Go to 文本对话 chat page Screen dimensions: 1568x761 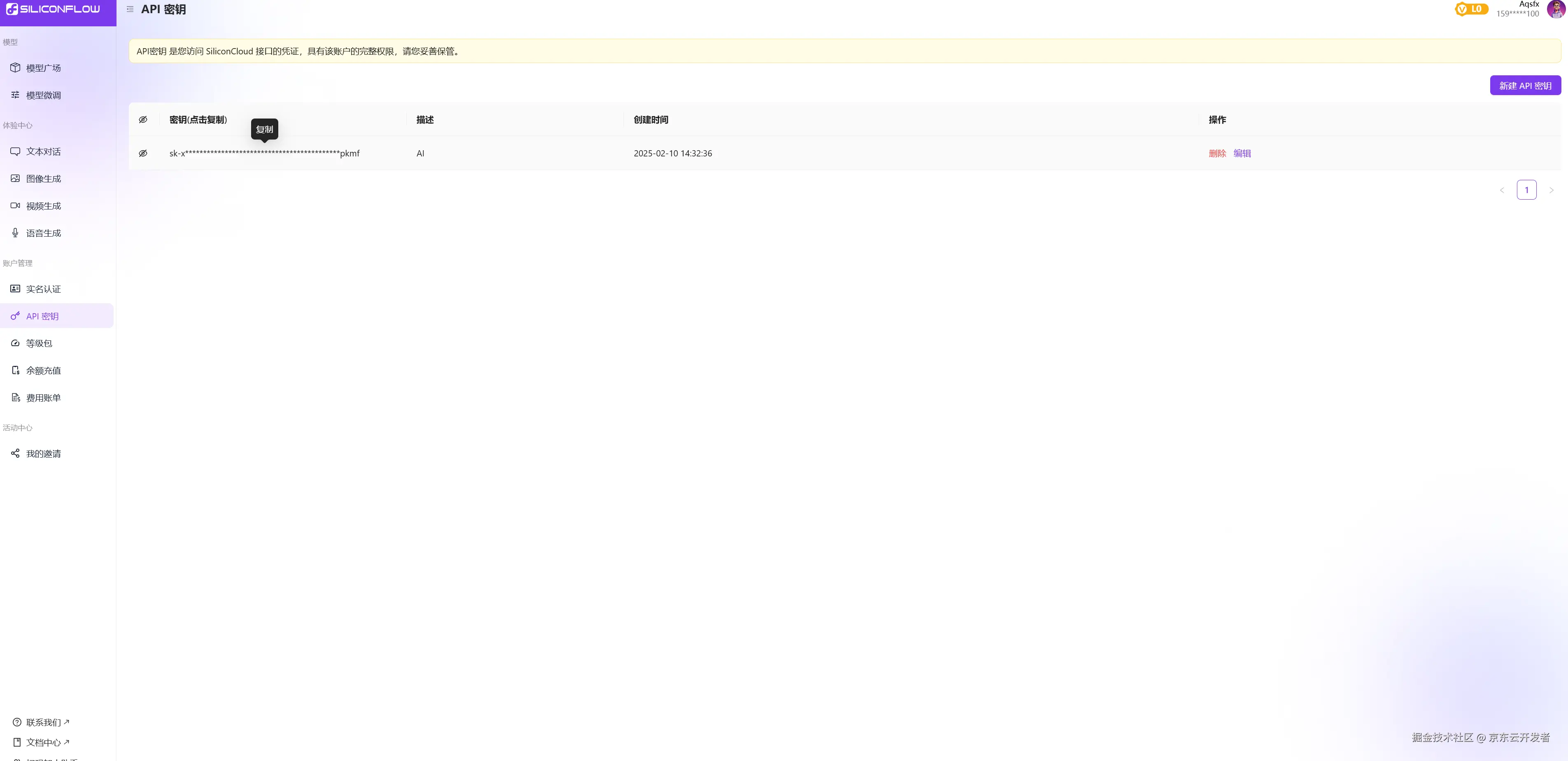43,151
